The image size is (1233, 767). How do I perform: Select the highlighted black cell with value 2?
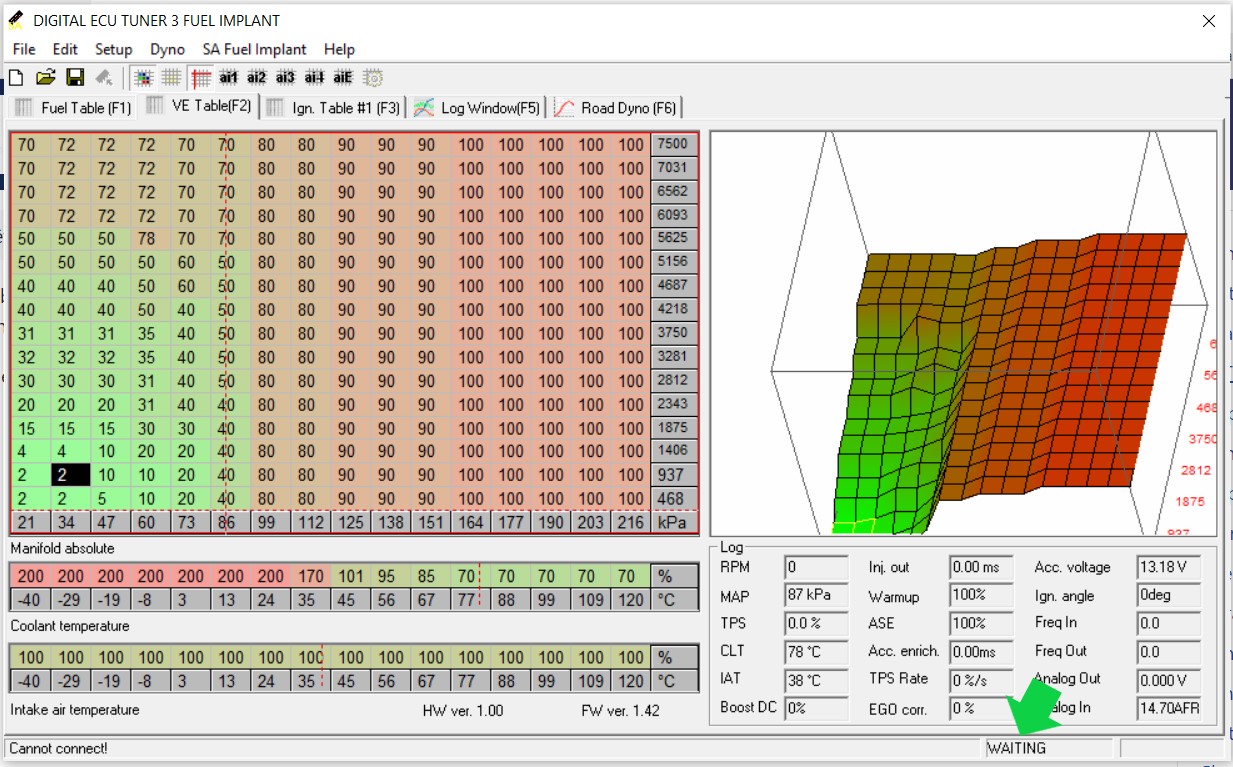(x=70, y=475)
